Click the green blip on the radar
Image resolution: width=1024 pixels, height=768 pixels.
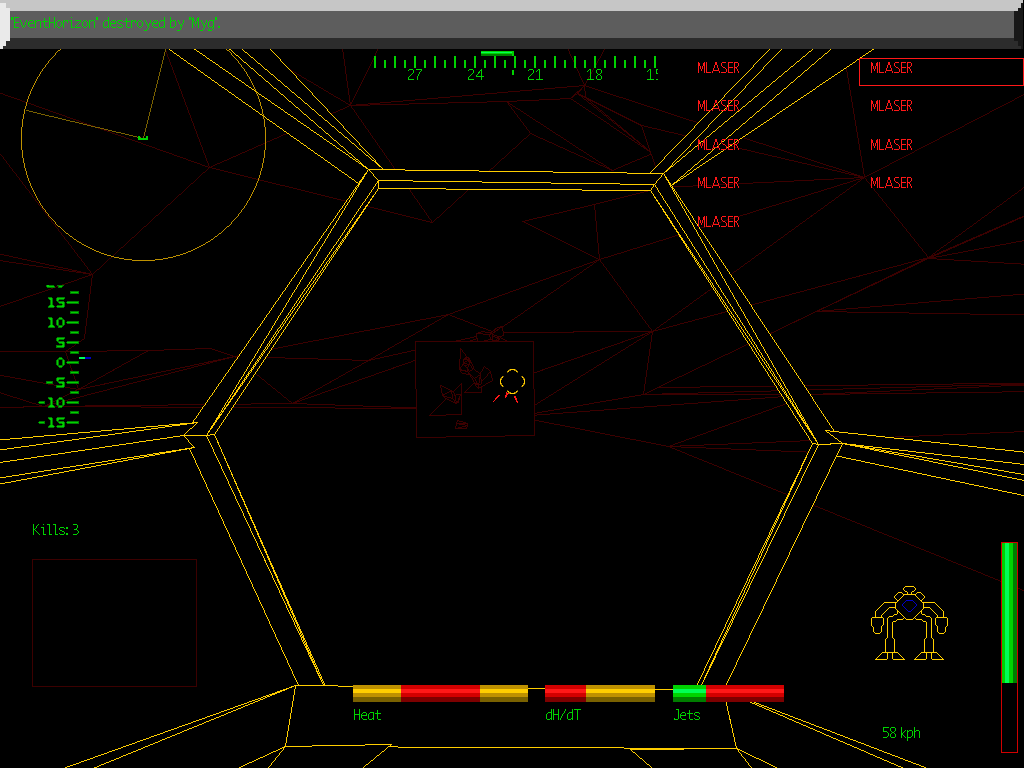[143, 137]
